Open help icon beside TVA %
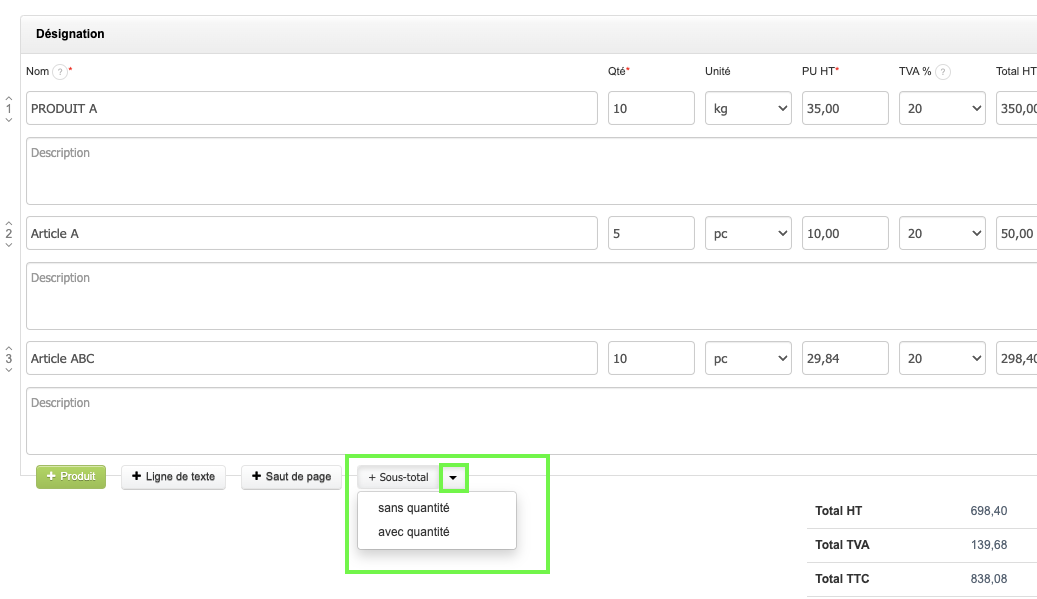Image resolution: width=1037 pixels, height=599 pixels. click(942, 72)
